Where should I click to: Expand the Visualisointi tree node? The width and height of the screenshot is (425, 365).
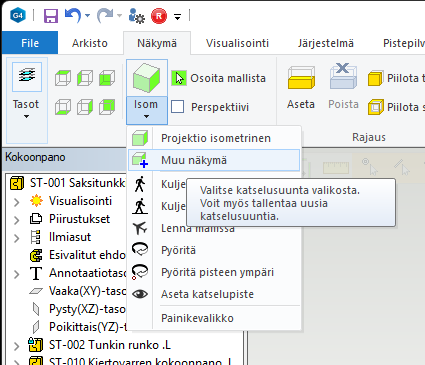(x=17, y=202)
